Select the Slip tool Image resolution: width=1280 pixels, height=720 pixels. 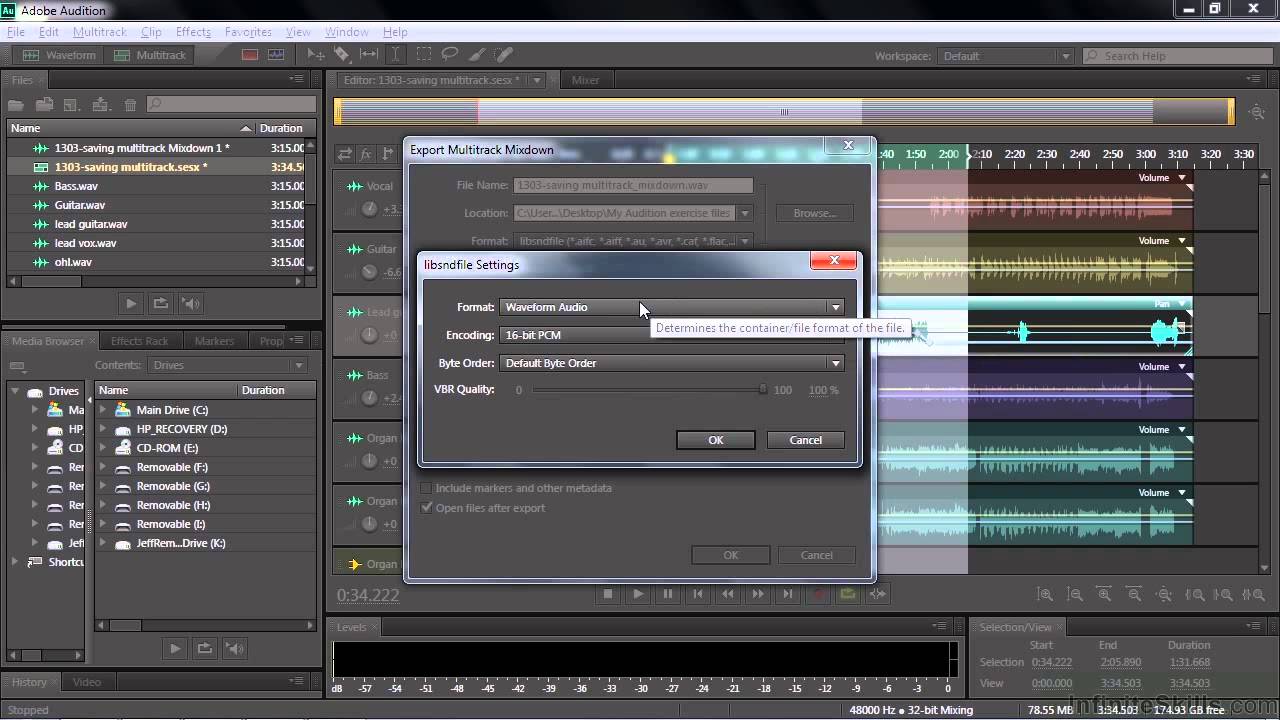tap(369, 55)
